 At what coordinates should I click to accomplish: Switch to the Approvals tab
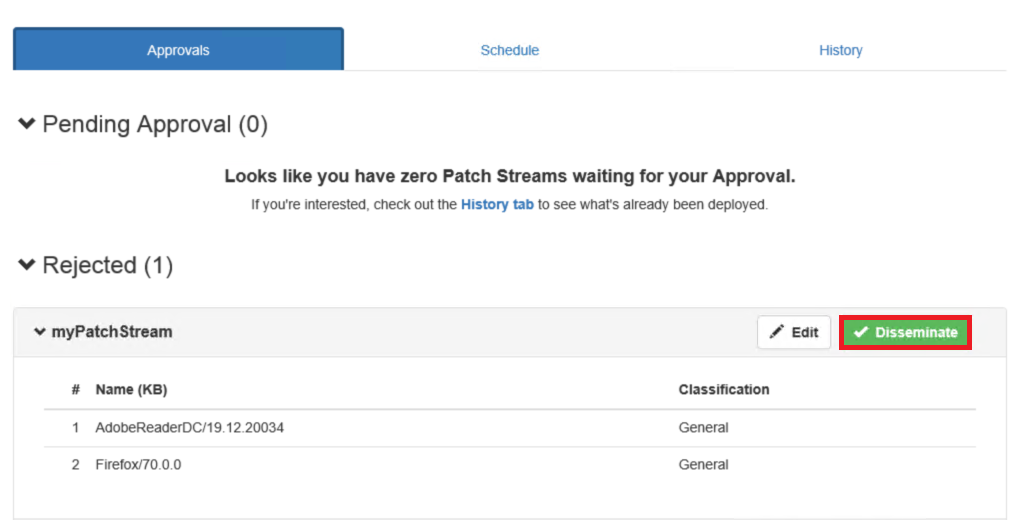(178, 50)
